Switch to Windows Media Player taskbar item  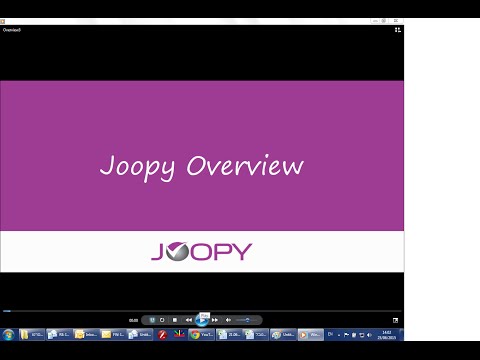tap(311, 334)
